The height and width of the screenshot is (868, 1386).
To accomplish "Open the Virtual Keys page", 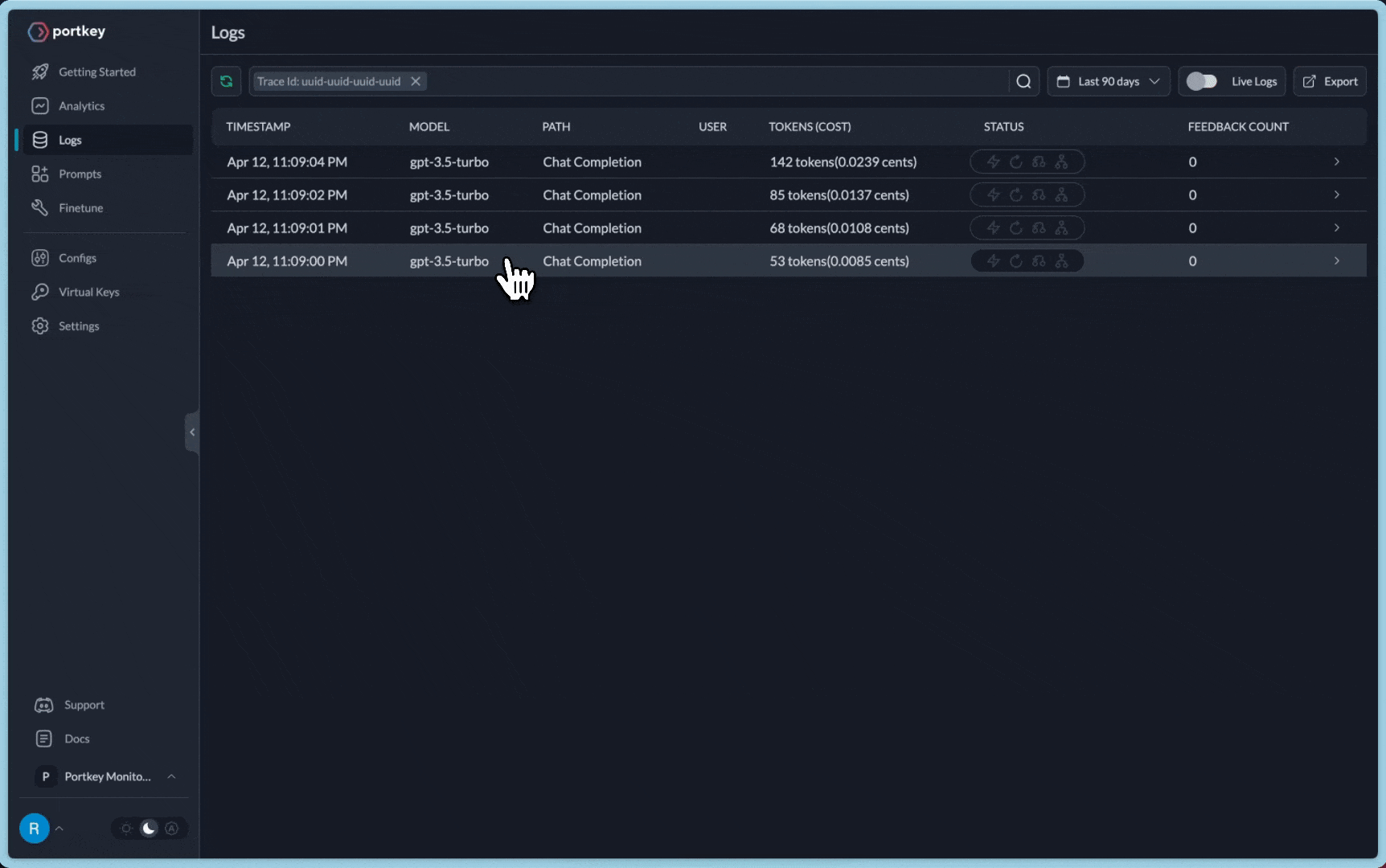I will point(88,292).
